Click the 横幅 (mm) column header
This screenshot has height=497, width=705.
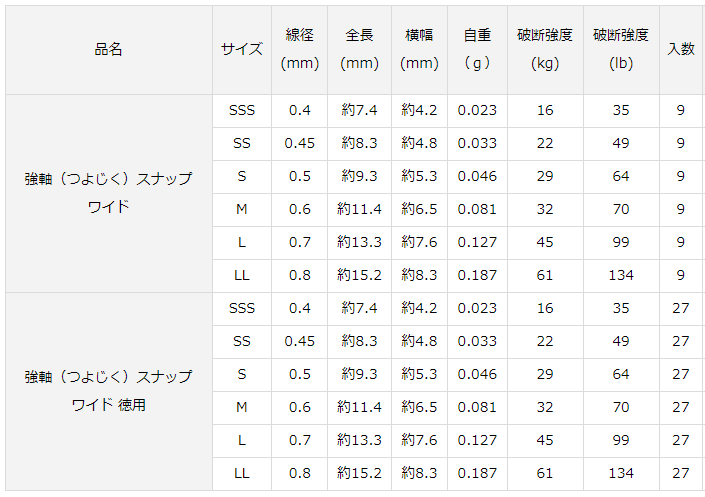tap(419, 49)
